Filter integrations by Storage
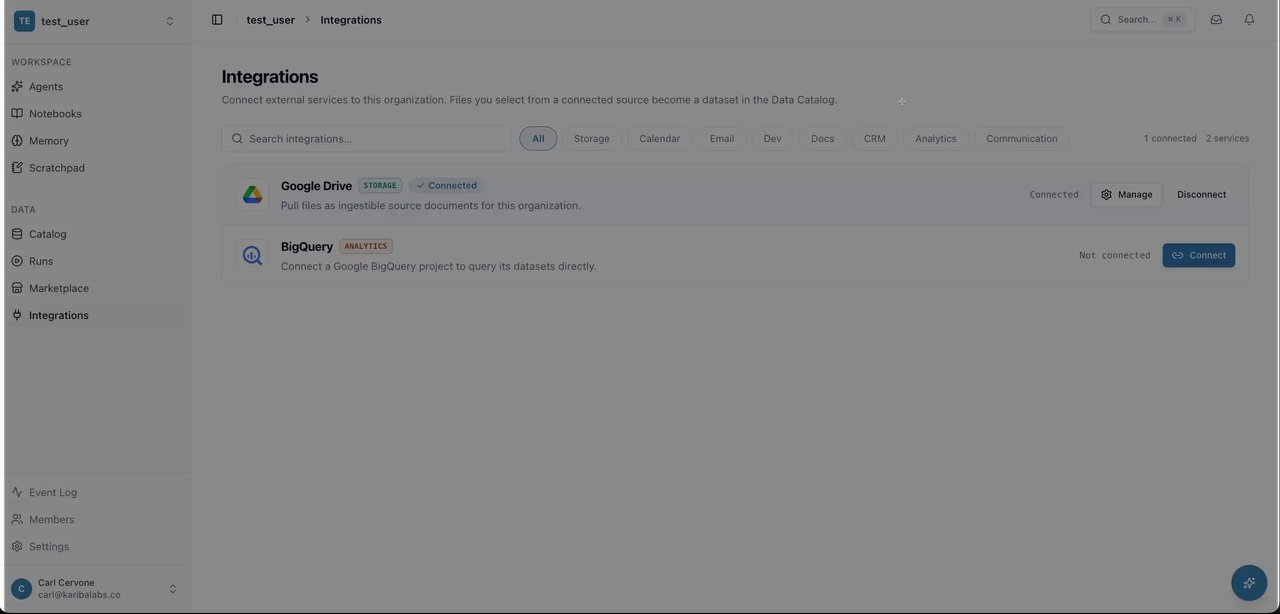The width and height of the screenshot is (1280, 614). tap(592, 139)
